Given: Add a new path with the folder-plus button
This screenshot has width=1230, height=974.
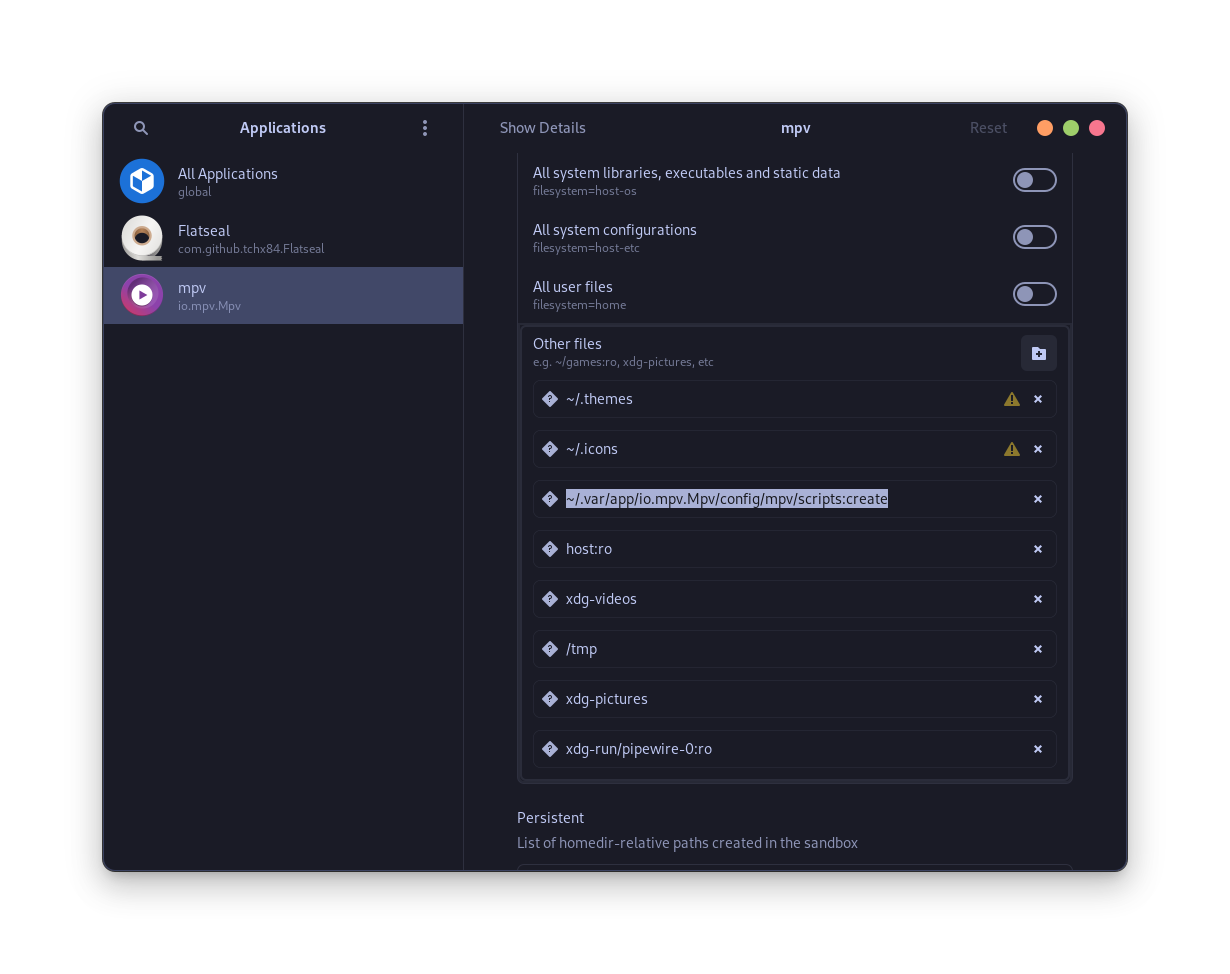Looking at the screenshot, I should coord(1038,353).
